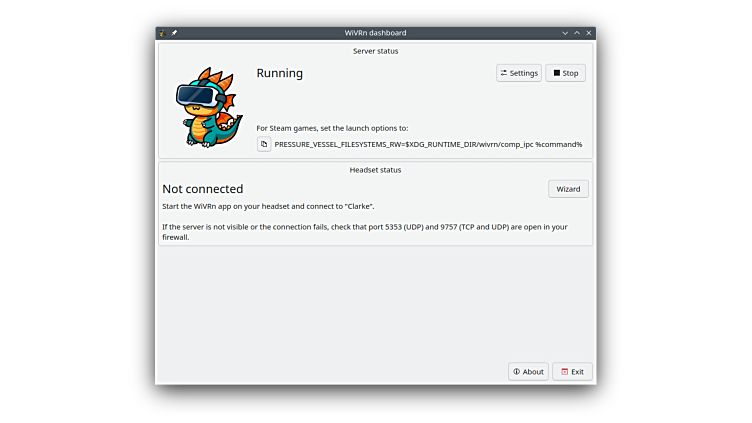Screen dimensions: 752x423
Task: Click the 'Headset status' section header
Action: click(x=375, y=170)
